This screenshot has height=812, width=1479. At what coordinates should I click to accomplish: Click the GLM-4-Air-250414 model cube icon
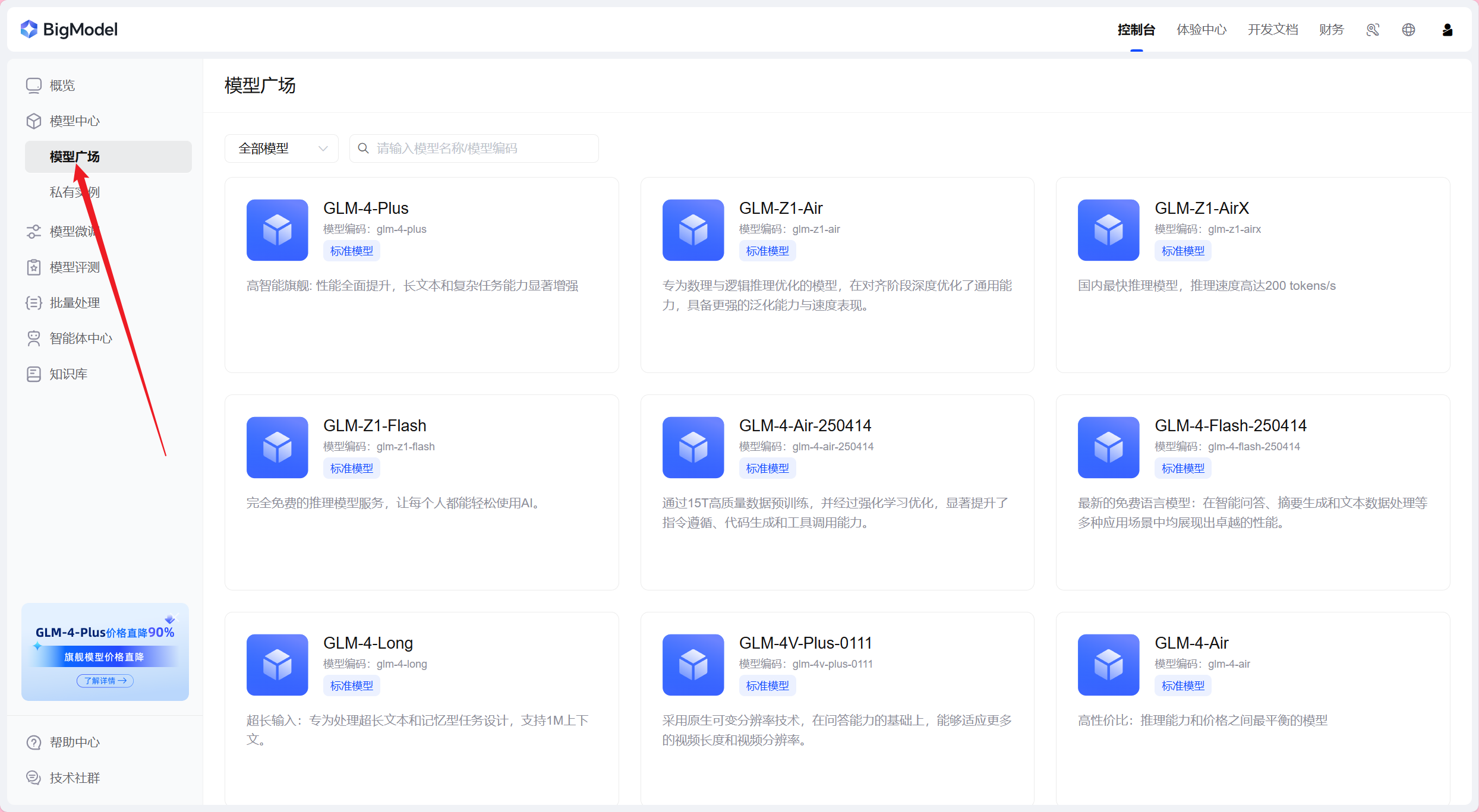693,447
